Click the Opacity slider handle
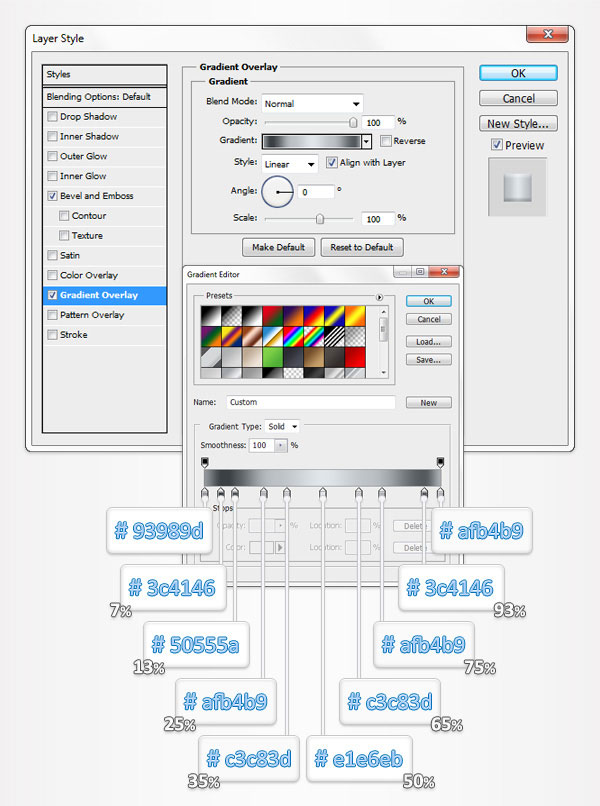Viewport: 600px width, 806px height. tap(353, 122)
